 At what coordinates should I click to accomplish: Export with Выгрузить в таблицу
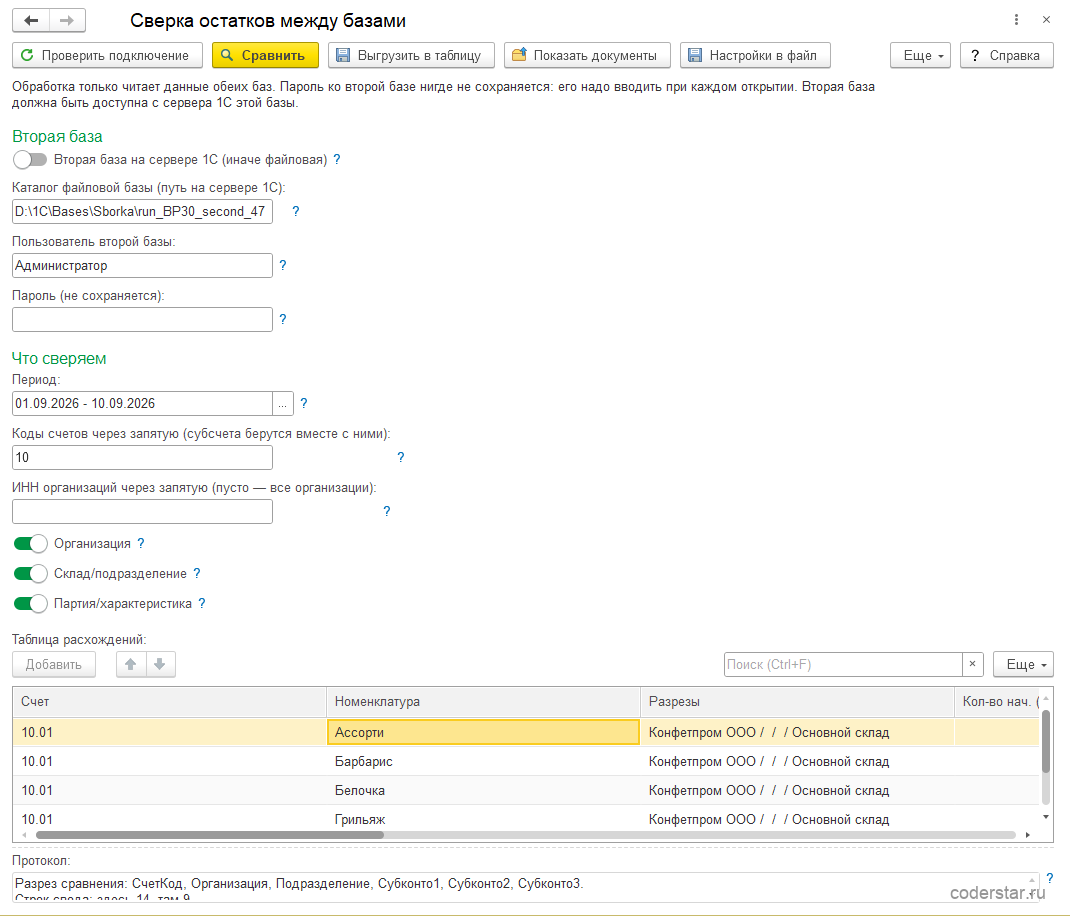411,55
